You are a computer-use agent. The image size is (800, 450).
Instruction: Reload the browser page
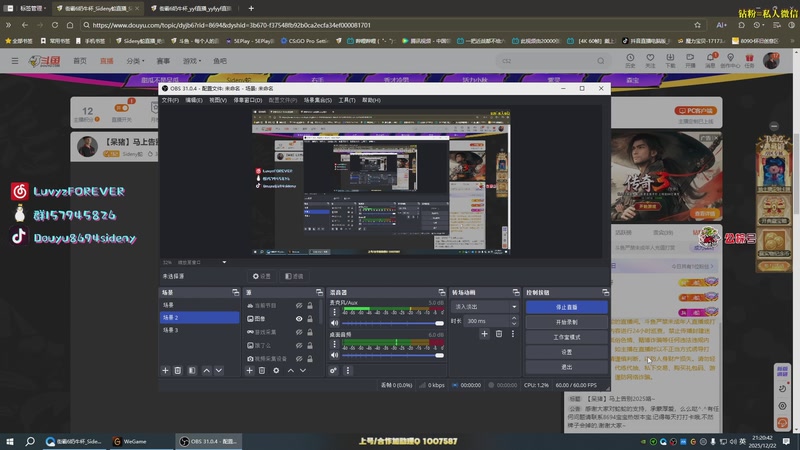tap(55, 25)
